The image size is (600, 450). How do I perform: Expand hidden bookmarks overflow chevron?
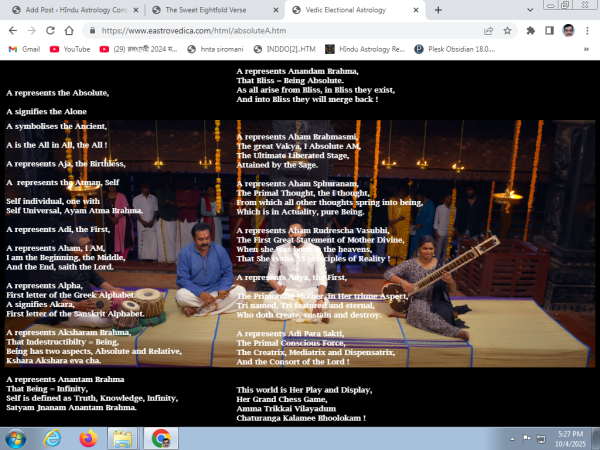tap(585, 48)
